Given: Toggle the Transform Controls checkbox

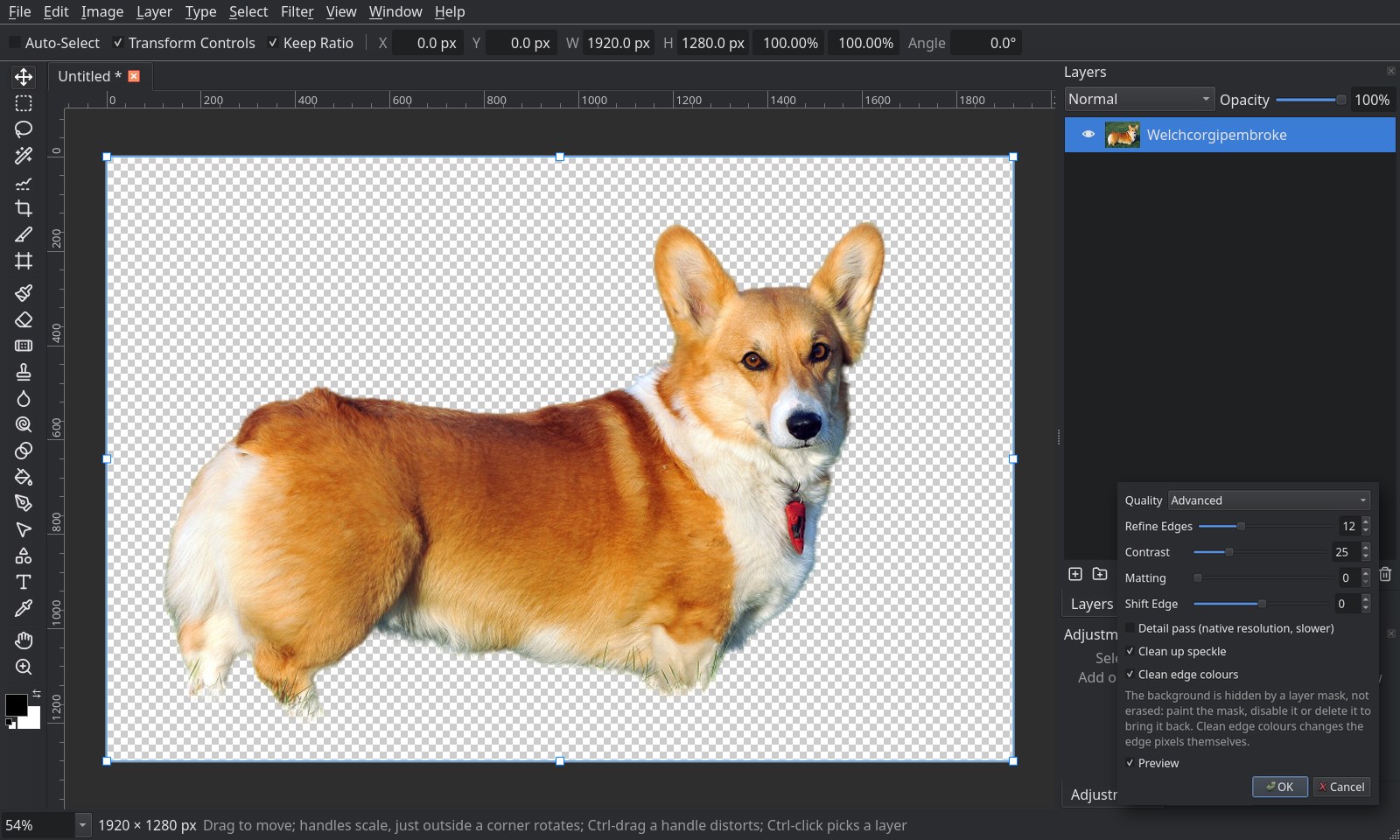Looking at the screenshot, I should click(x=118, y=42).
